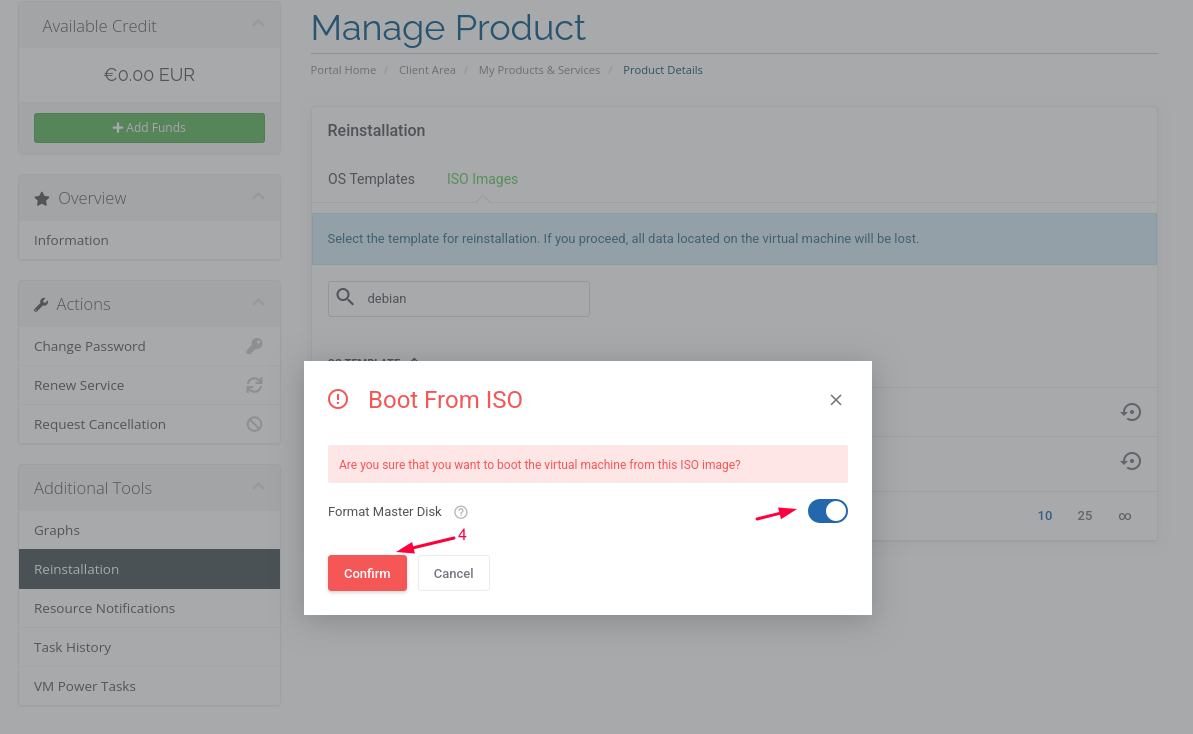Collapse the Available Credit panel

(258, 25)
